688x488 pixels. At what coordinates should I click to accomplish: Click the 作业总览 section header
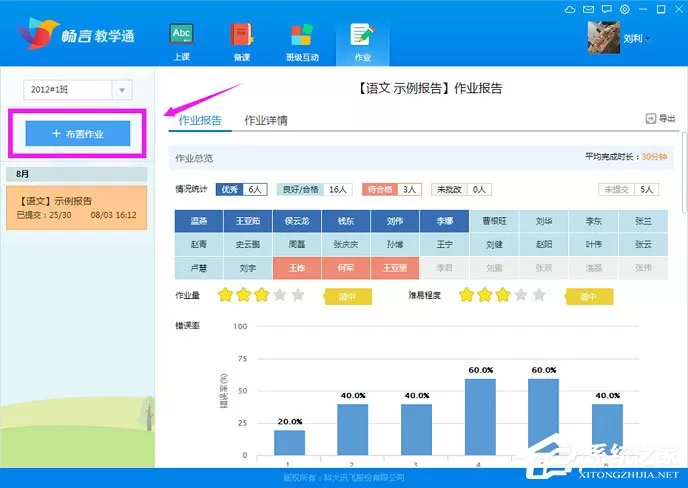(x=421, y=158)
